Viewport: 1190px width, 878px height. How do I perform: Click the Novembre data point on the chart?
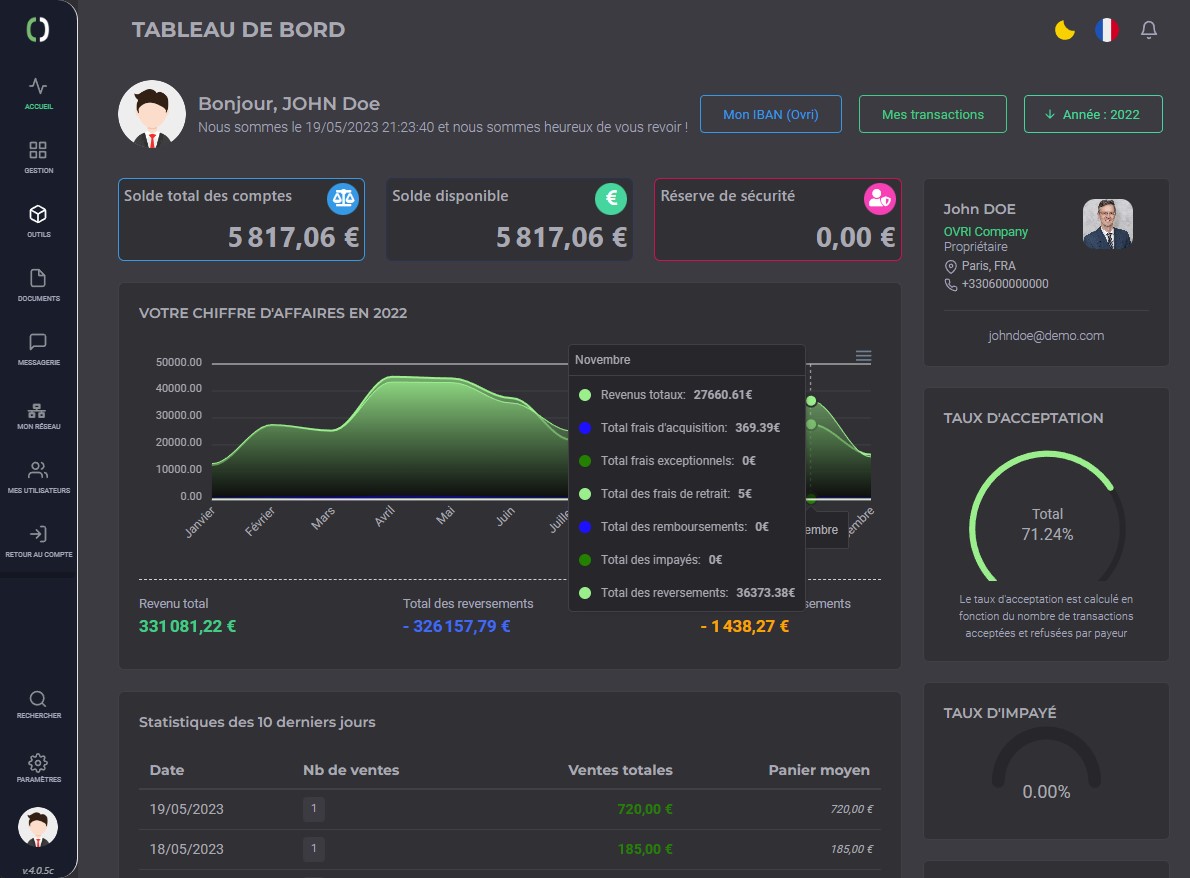811,401
